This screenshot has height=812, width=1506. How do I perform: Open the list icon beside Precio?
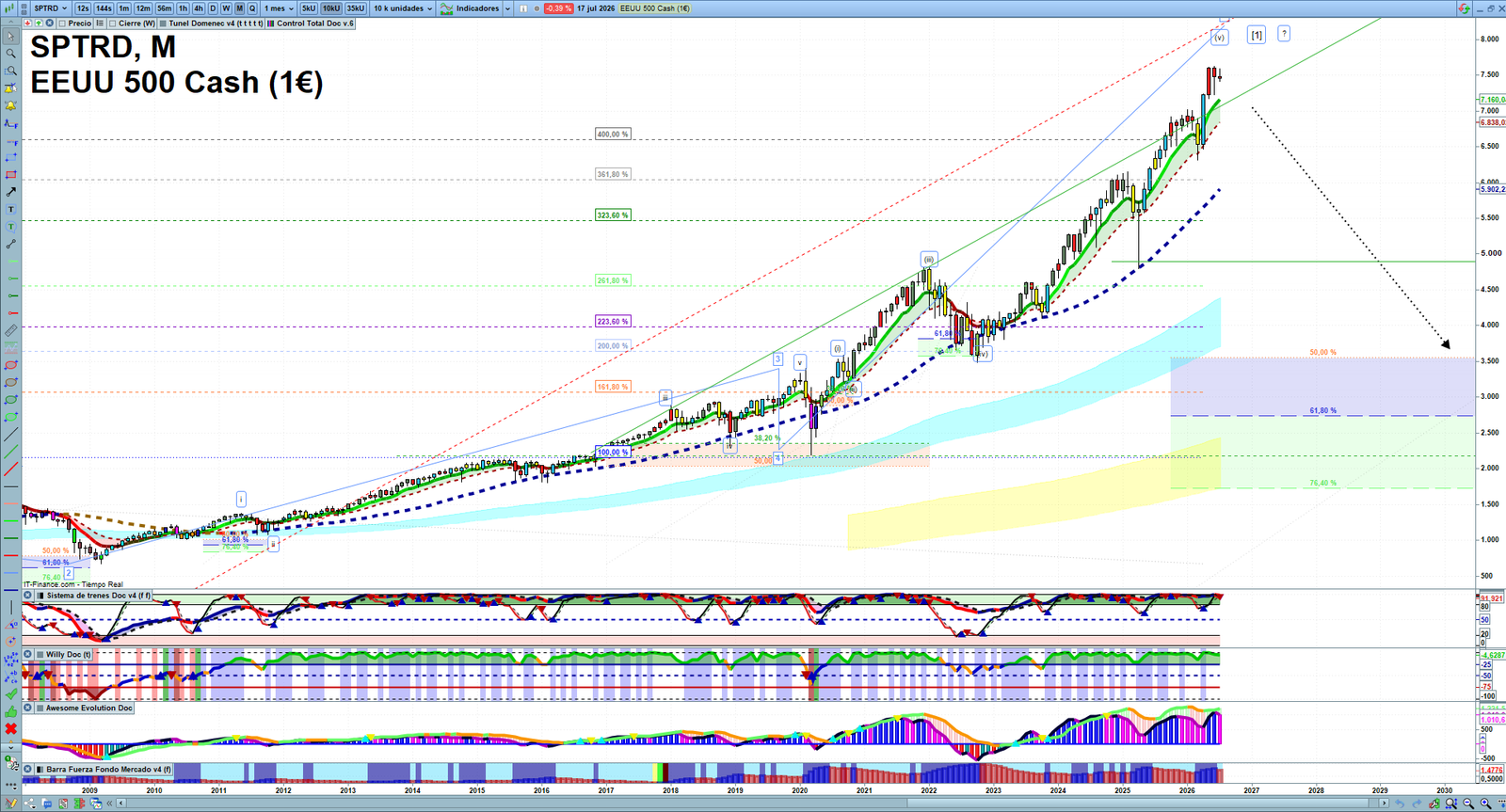tap(100, 24)
